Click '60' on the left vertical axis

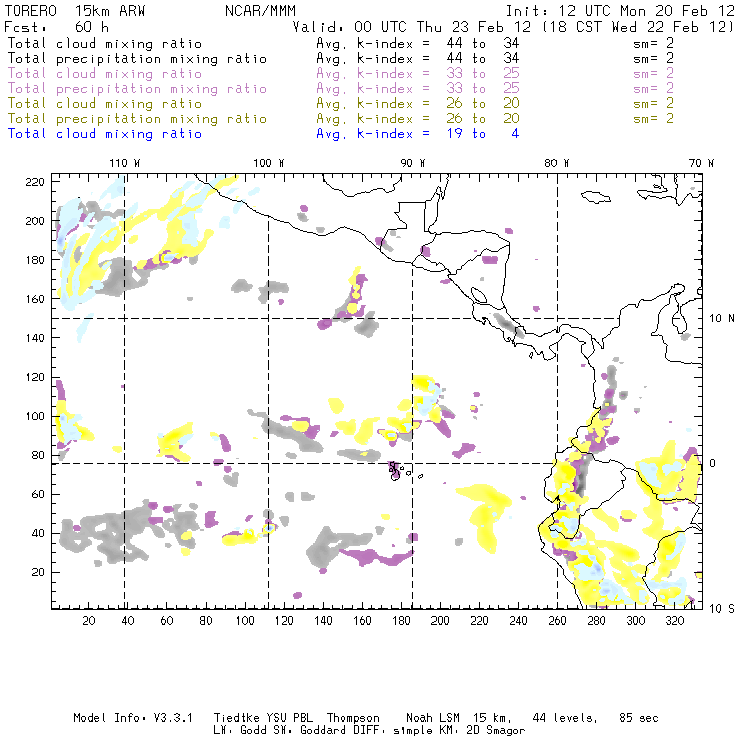click(x=38, y=494)
